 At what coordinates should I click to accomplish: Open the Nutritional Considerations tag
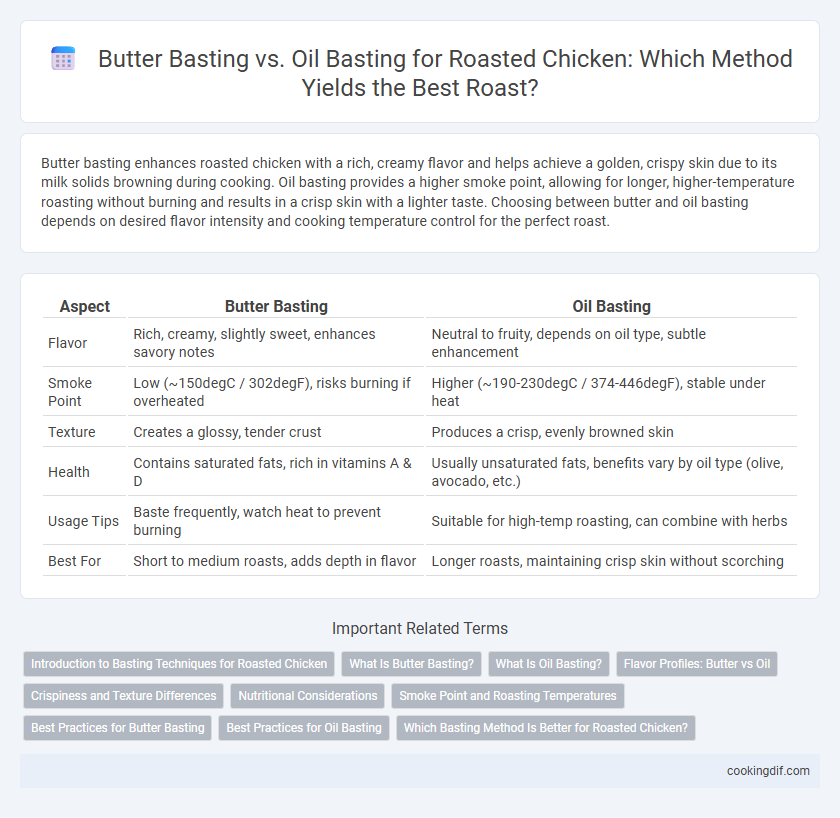[x=308, y=696]
